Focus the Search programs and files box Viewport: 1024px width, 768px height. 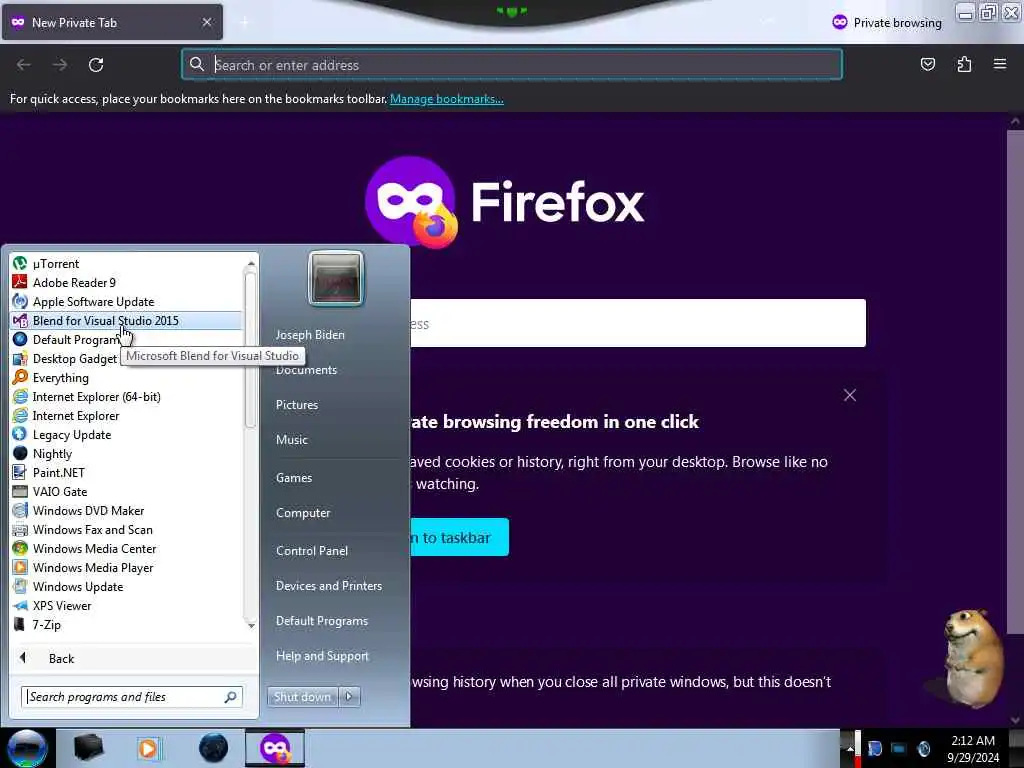[x=132, y=697]
